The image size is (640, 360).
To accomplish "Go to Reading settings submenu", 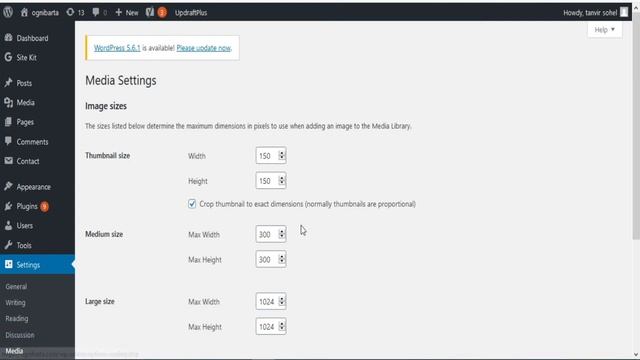I will [17, 318].
